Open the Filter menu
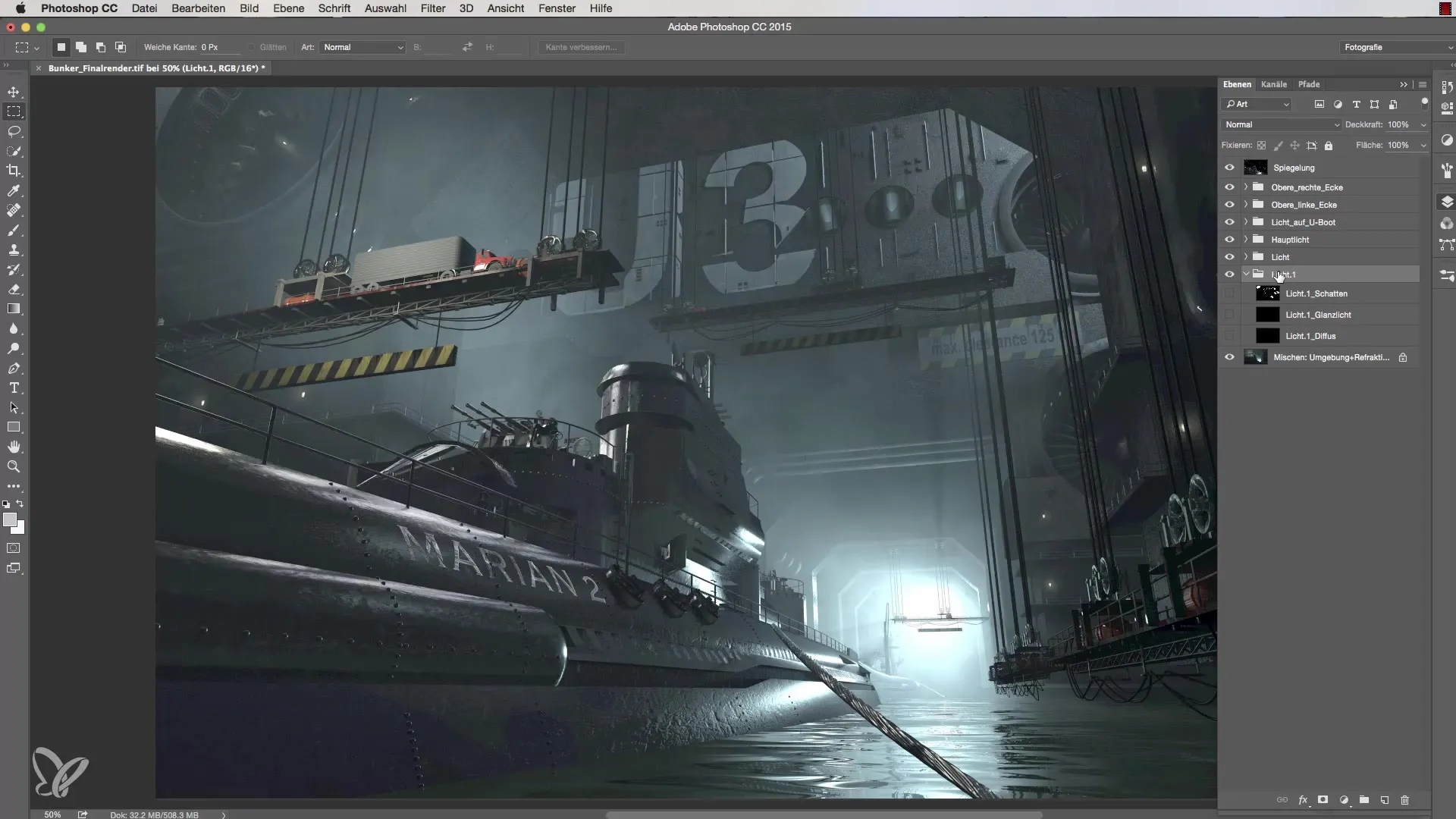The width and height of the screenshot is (1456, 819). click(x=433, y=8)
